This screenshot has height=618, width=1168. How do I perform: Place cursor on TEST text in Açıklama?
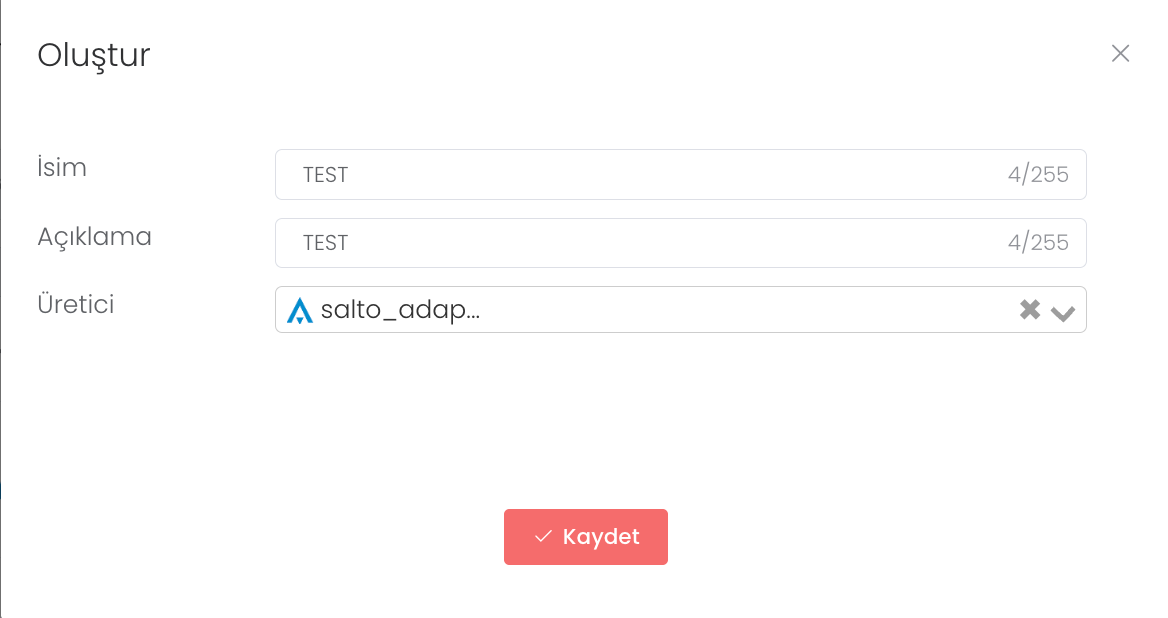tap(326, 243)
